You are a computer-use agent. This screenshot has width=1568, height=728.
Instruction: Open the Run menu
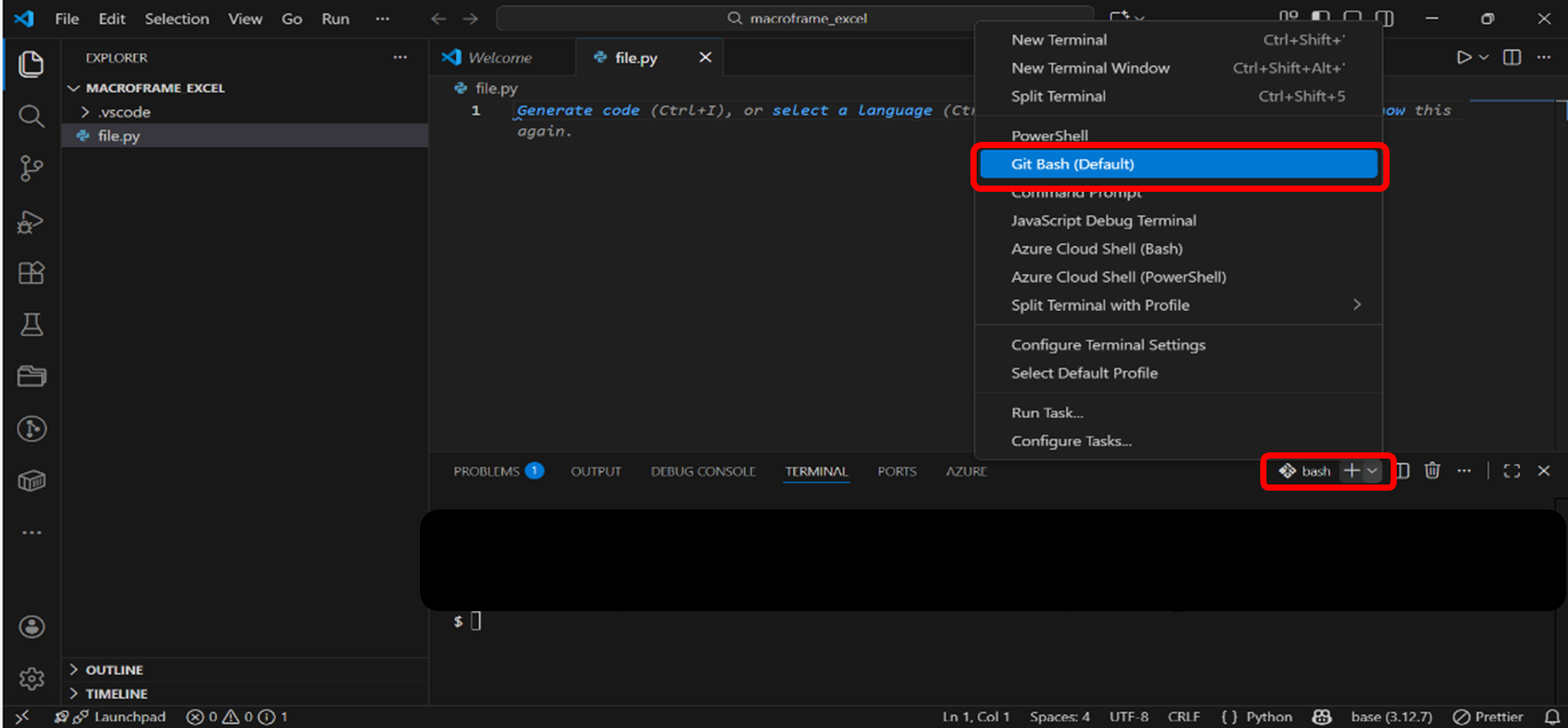tap(335, 19)
